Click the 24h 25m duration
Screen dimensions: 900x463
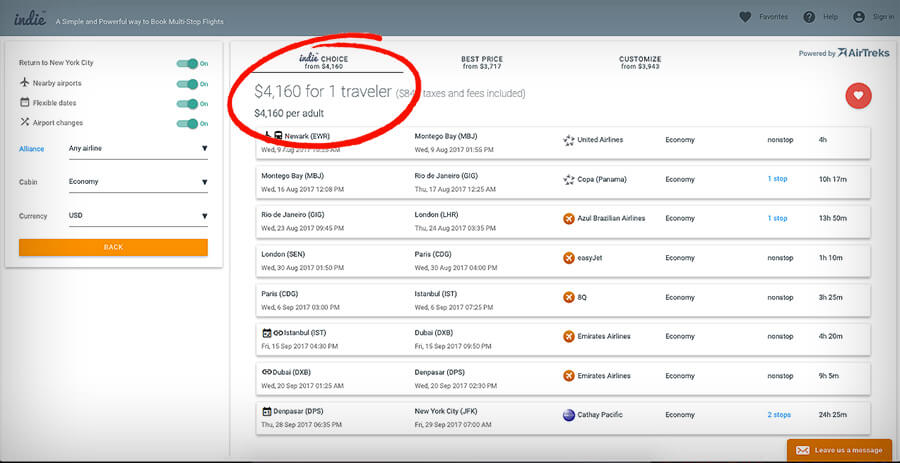(x=833, y=415)
